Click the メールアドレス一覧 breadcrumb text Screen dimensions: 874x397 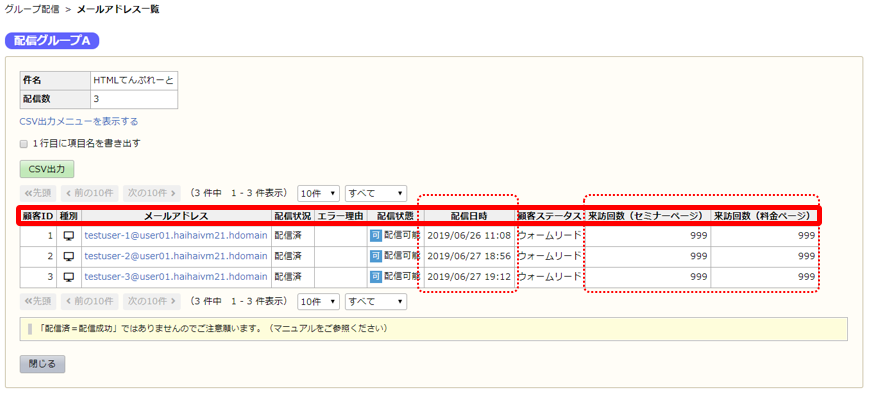tap(118, 9)
